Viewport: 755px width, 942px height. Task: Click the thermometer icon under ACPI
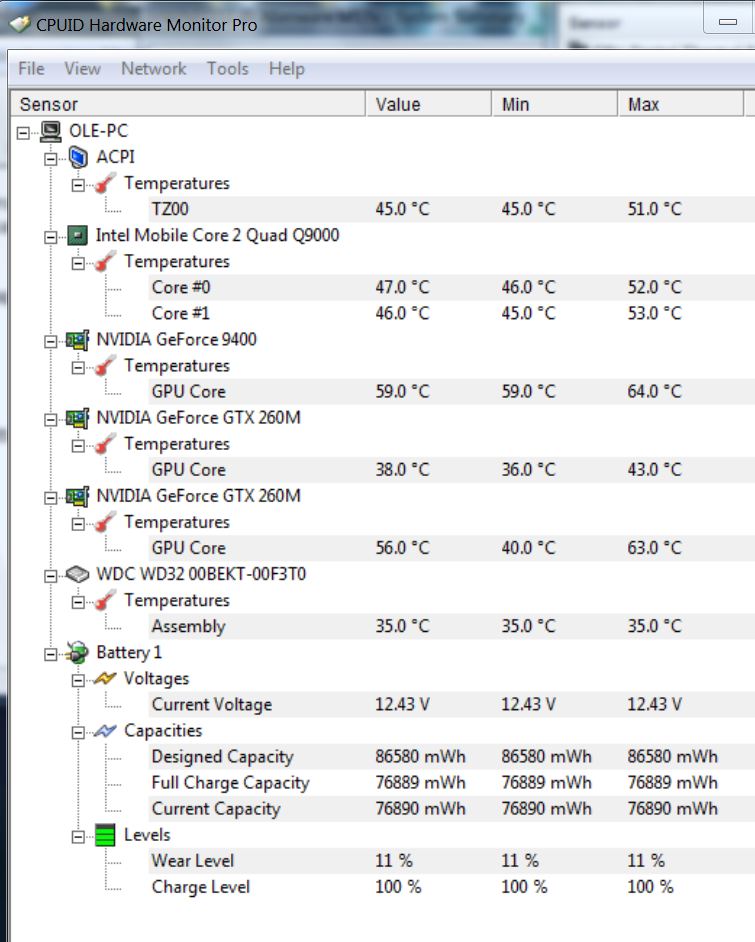pyautogui.click(x=105, y=183)
